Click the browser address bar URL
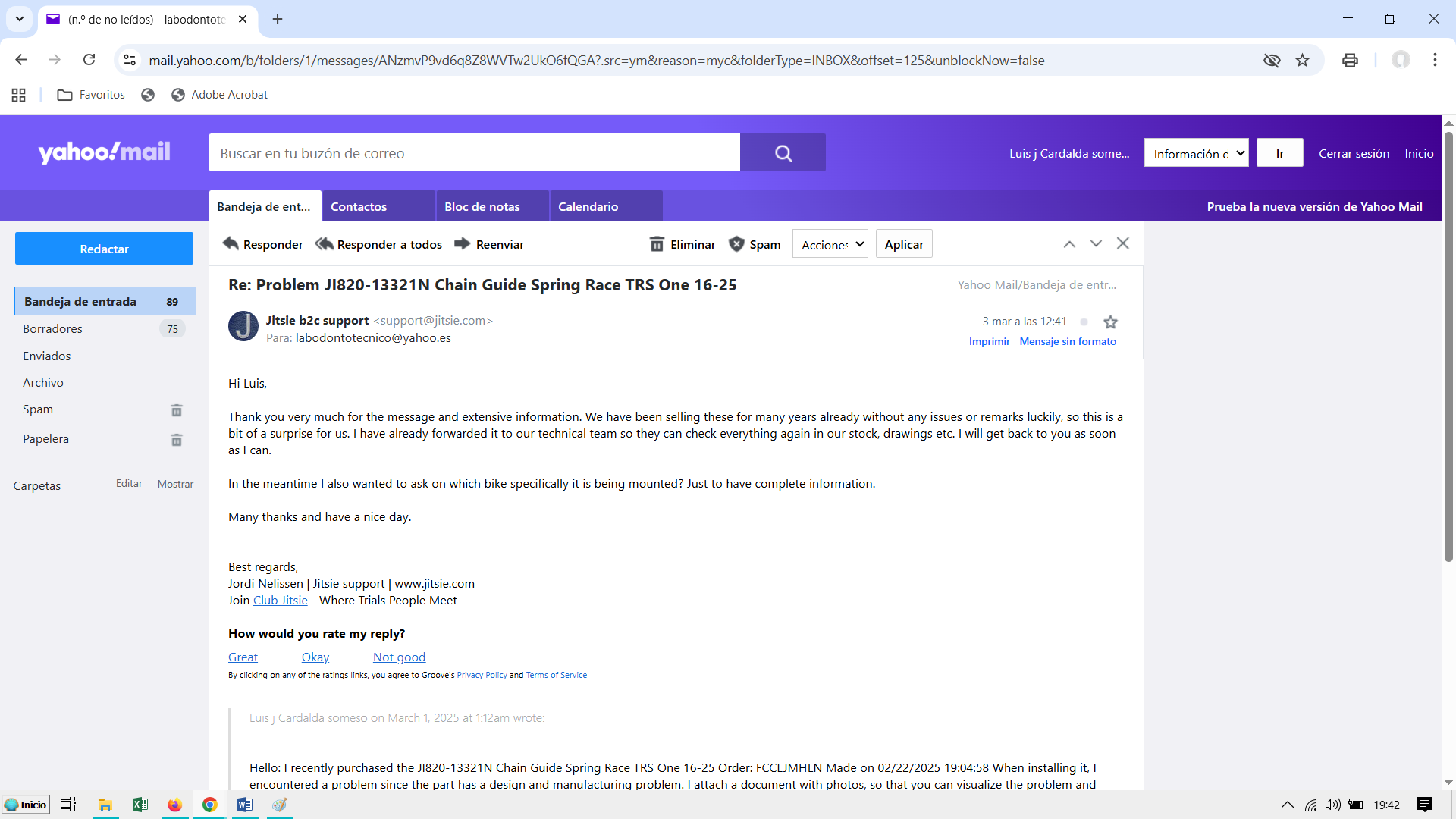The height and width of the screenshot is (819, 1456). (596, 61)
